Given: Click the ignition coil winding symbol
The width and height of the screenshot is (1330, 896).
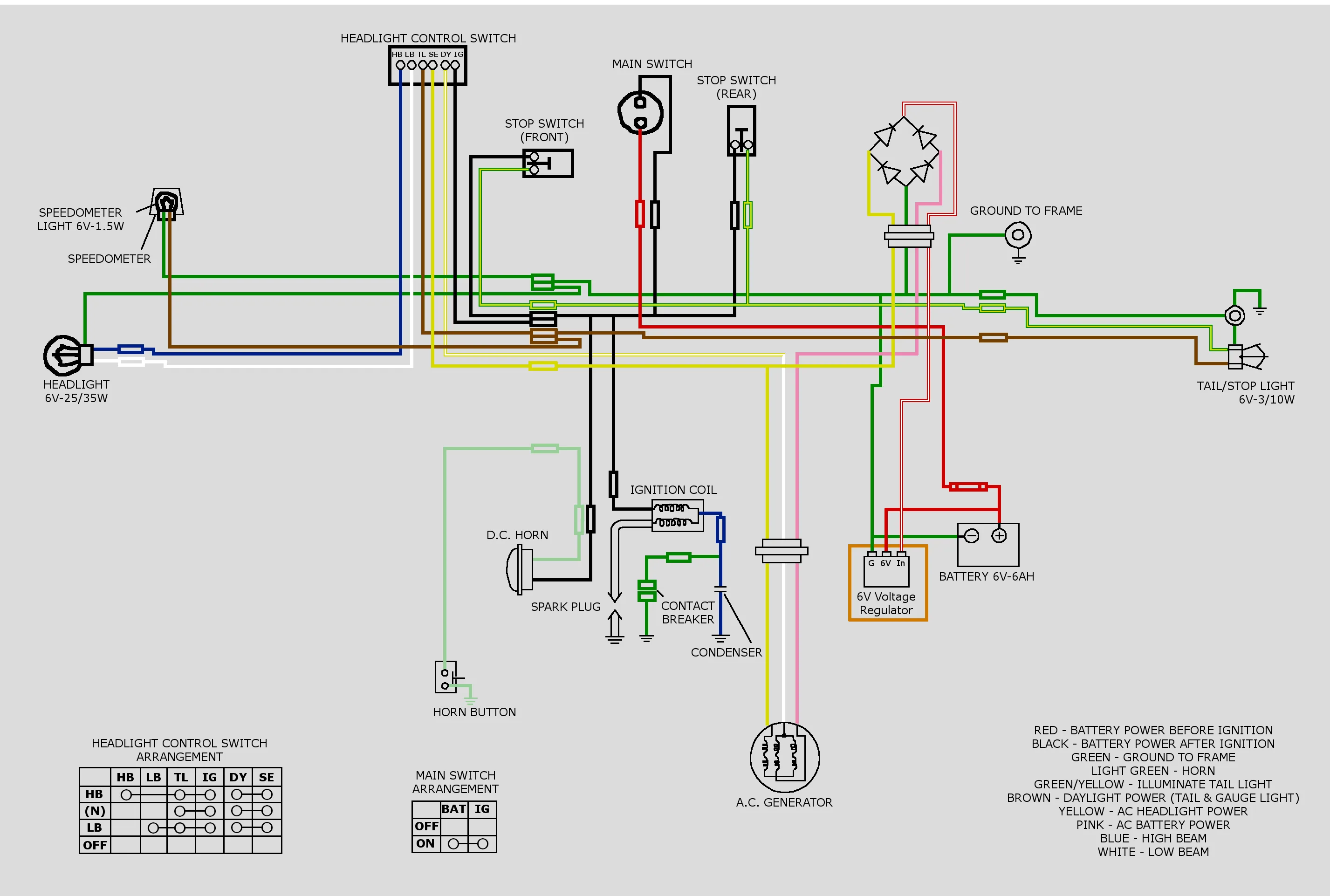Looking at the screenshot, I should 677,515.
